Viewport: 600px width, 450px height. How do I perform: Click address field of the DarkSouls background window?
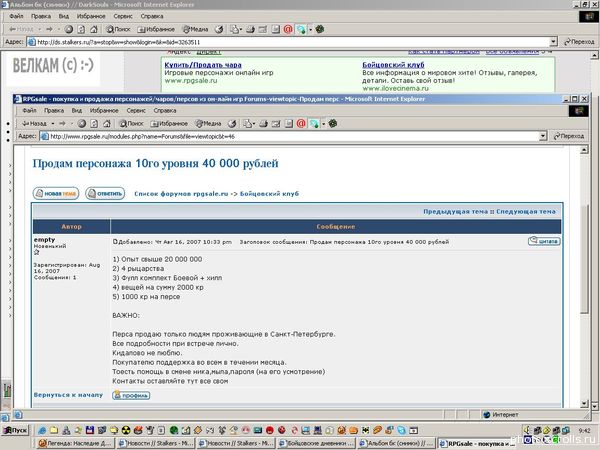[293, 42]
